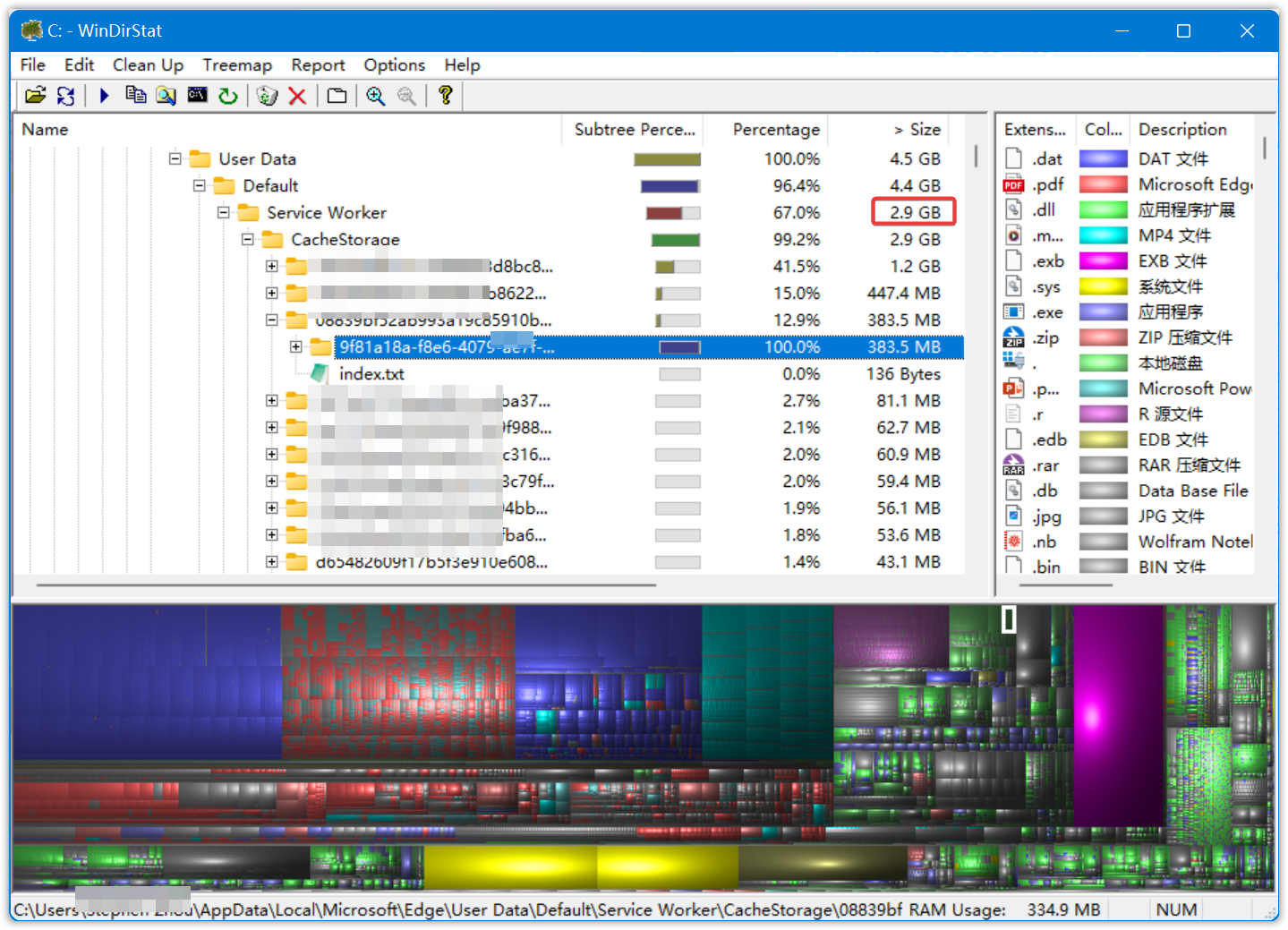
Task: Click the Description column header
Action: [x=1183, y=129]
